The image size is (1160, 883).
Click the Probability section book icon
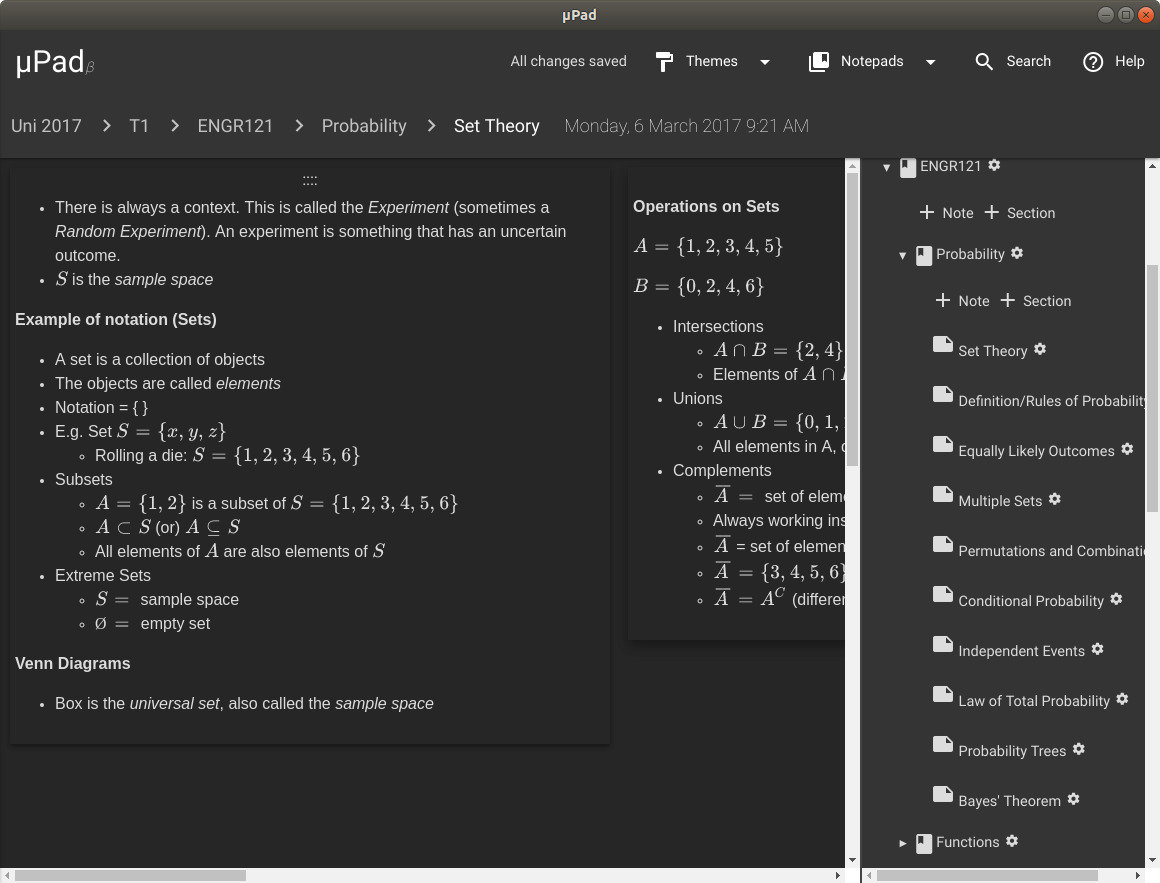point(924,256)
